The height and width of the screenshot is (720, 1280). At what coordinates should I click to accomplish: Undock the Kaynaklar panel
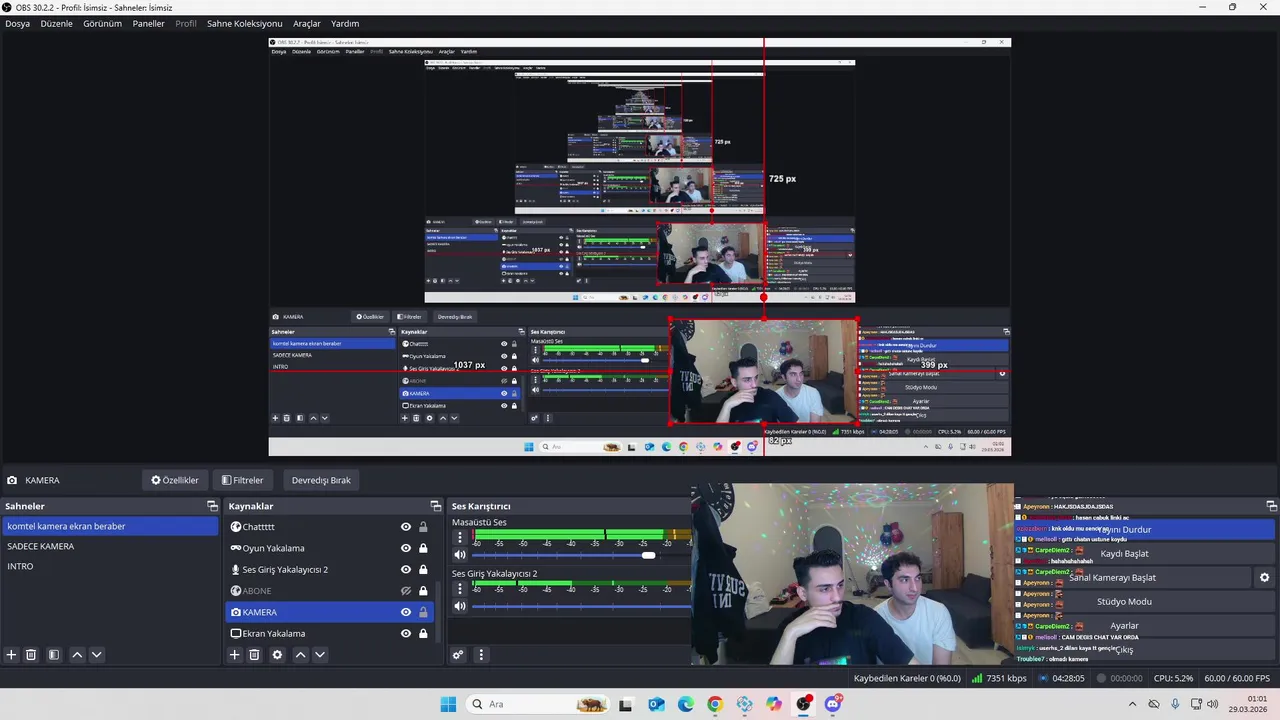tap(435, 506)
